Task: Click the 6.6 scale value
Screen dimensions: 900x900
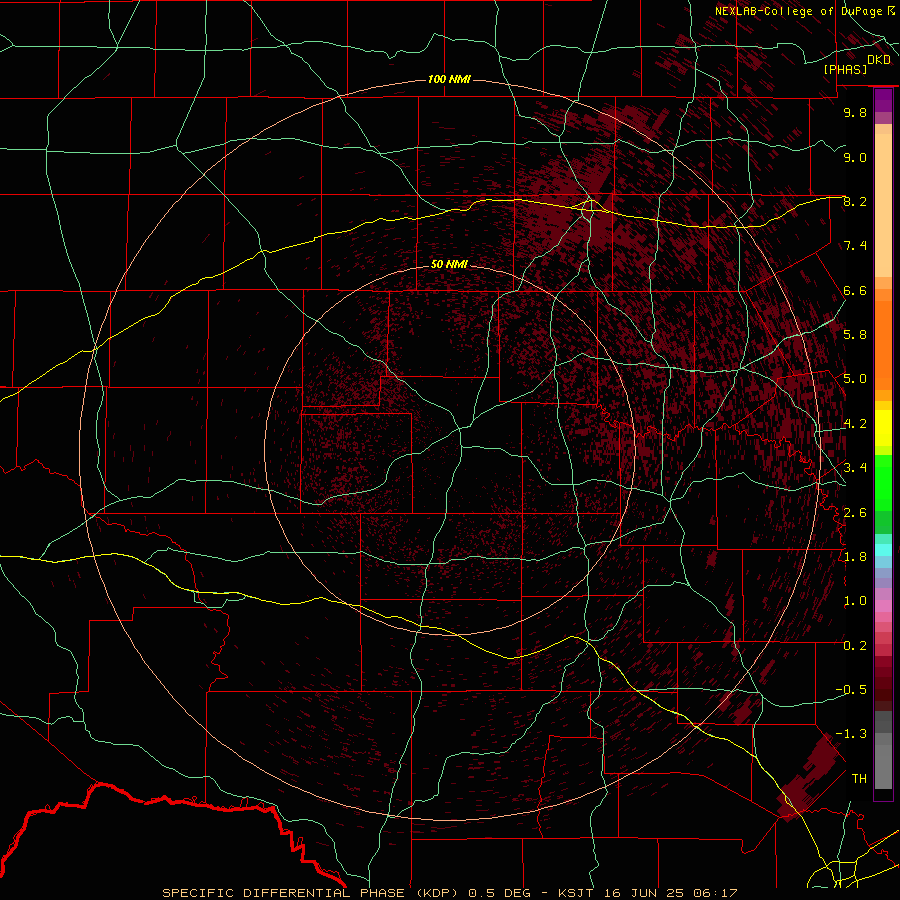Action: pos(855,290)
